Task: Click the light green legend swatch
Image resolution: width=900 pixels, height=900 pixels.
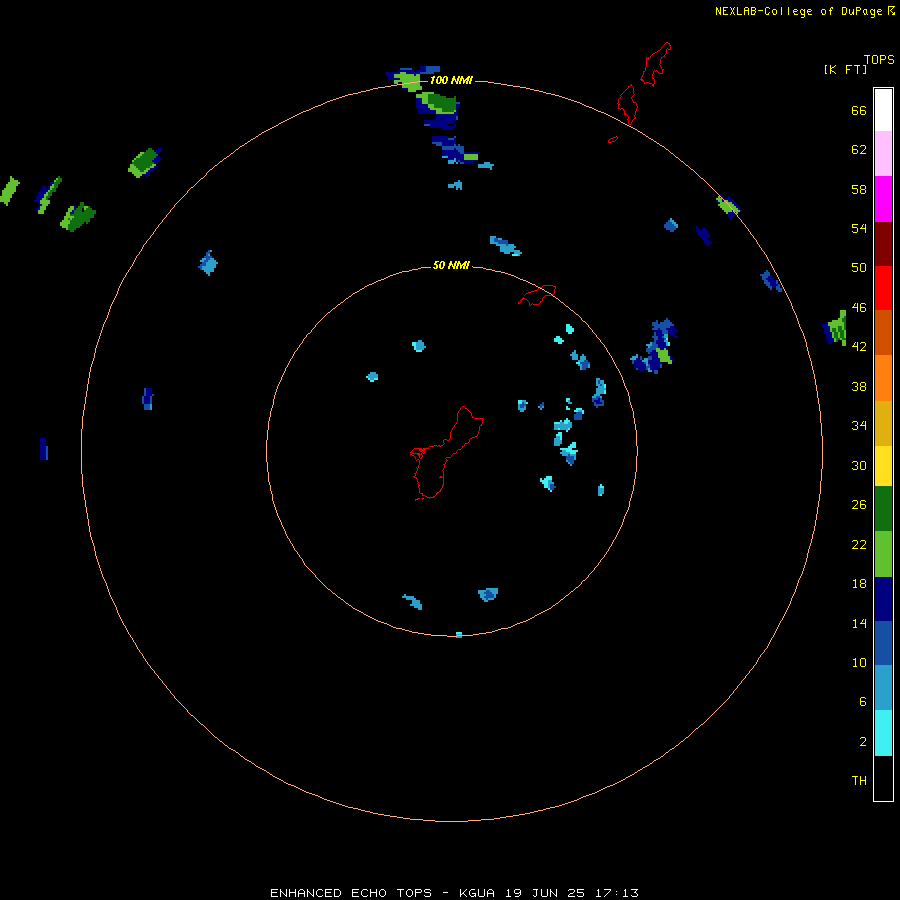Action: tap(883, 554)
